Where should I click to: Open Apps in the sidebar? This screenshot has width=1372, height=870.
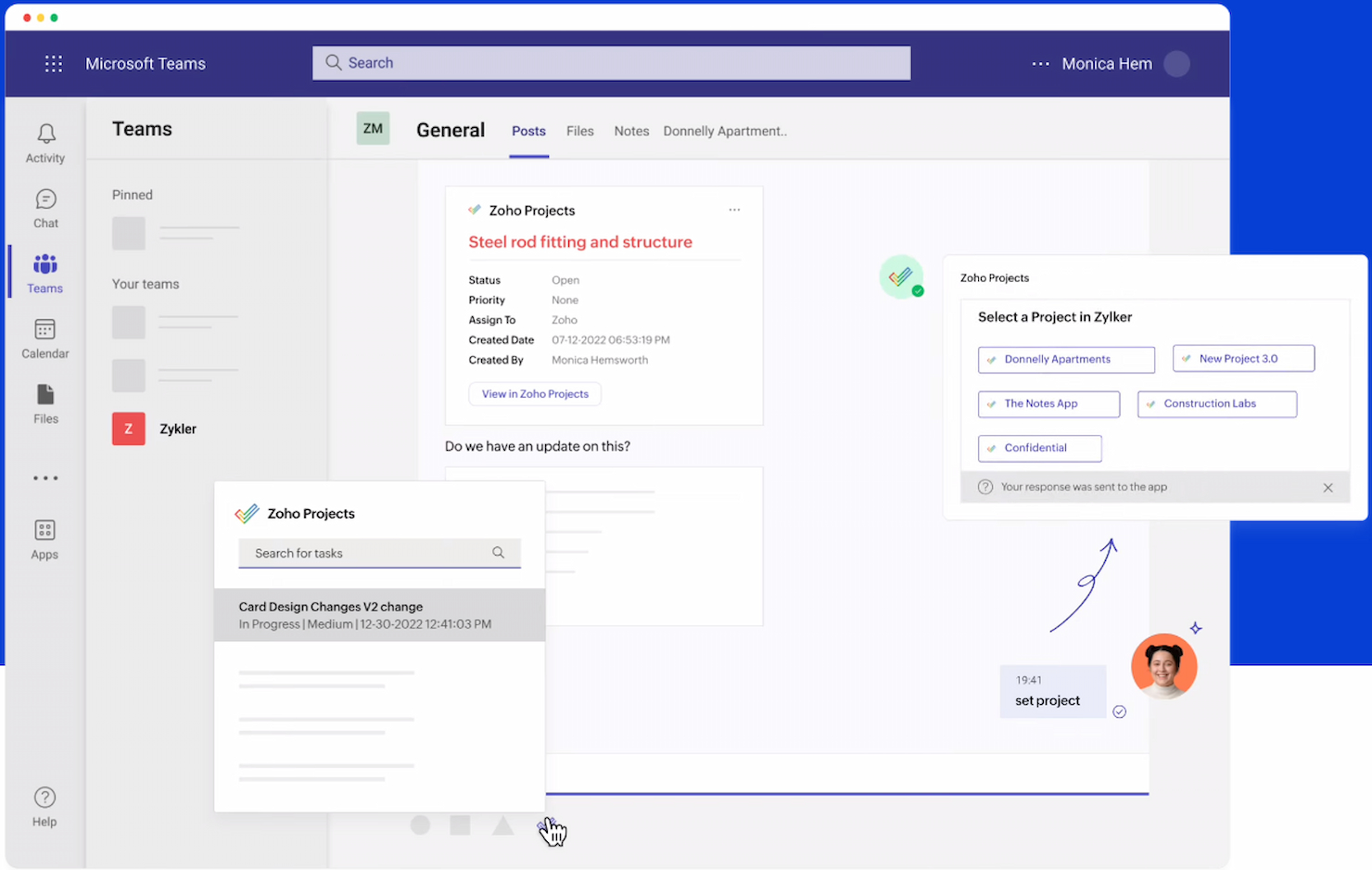point(45,540)
